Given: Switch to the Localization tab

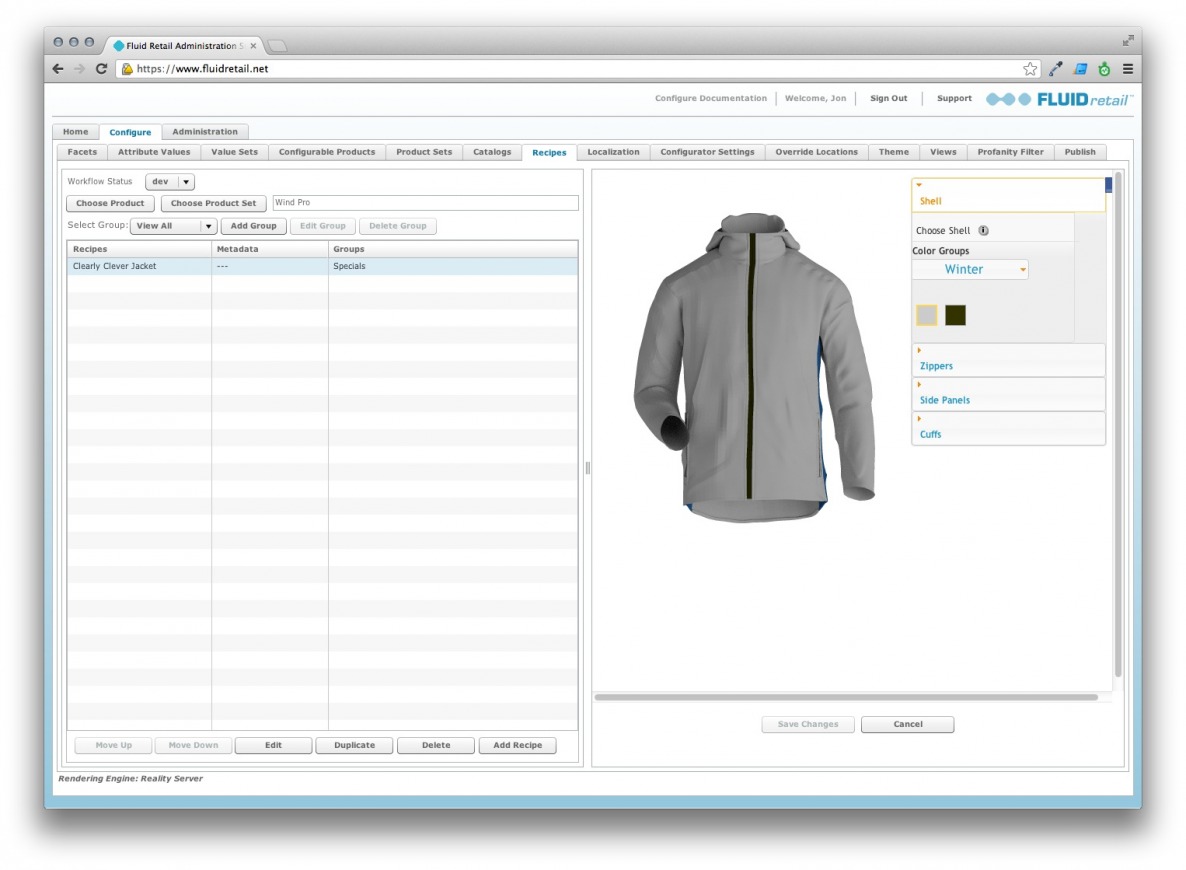Looking at the screenshot, I should point(613,152).
